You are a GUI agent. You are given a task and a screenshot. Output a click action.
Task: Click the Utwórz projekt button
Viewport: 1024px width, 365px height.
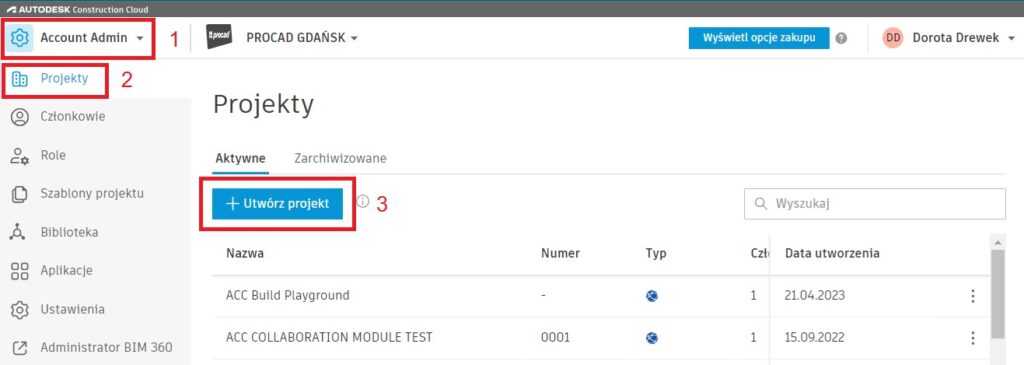coord(278,204)
